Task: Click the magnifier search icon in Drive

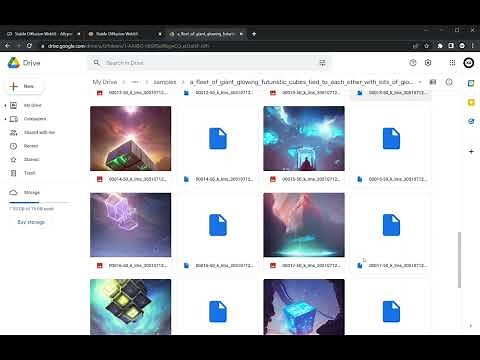Action: click(x=96, y=63)
